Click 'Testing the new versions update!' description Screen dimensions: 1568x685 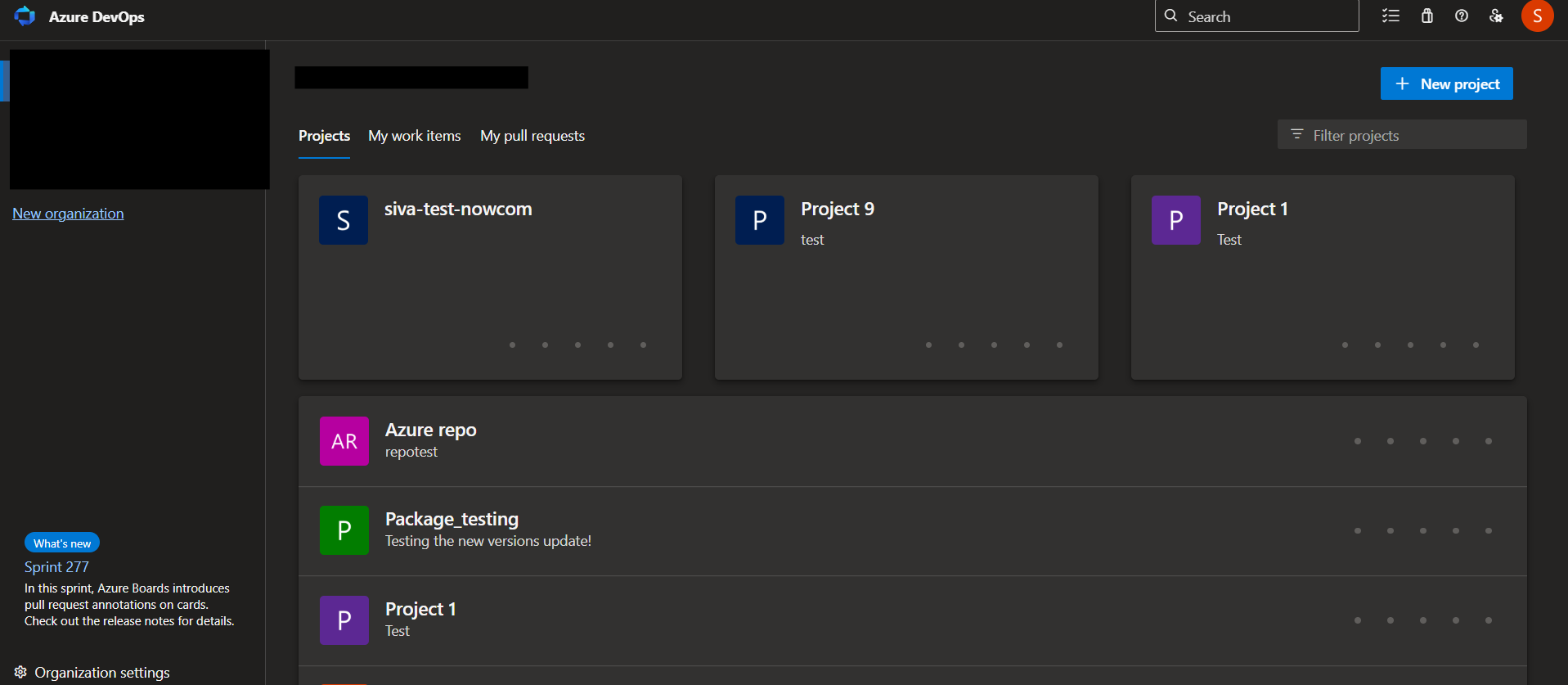pos(488,541)
